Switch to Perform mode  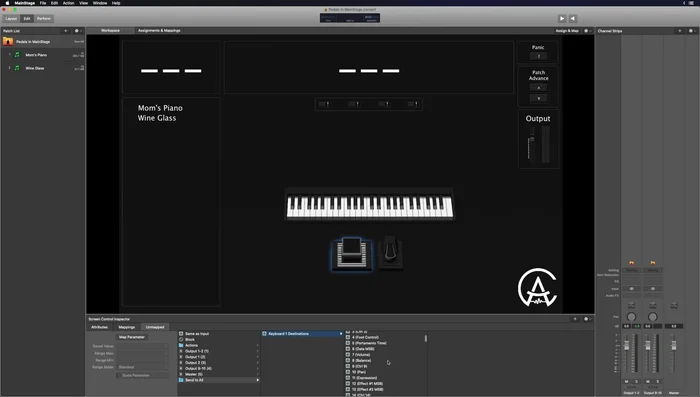coord(44,19)
